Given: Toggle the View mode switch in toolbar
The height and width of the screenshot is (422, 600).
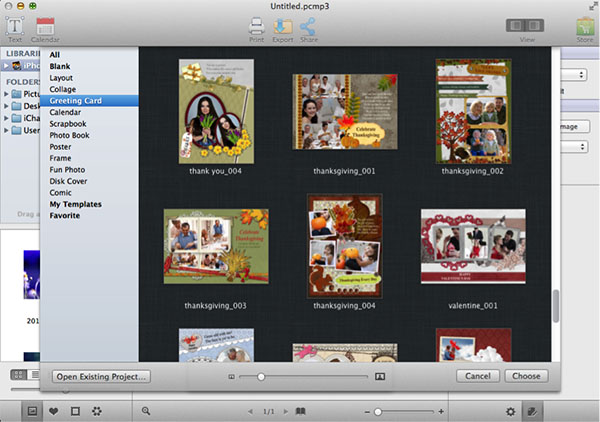Looking at the screenshot, I should coord(526,25).
